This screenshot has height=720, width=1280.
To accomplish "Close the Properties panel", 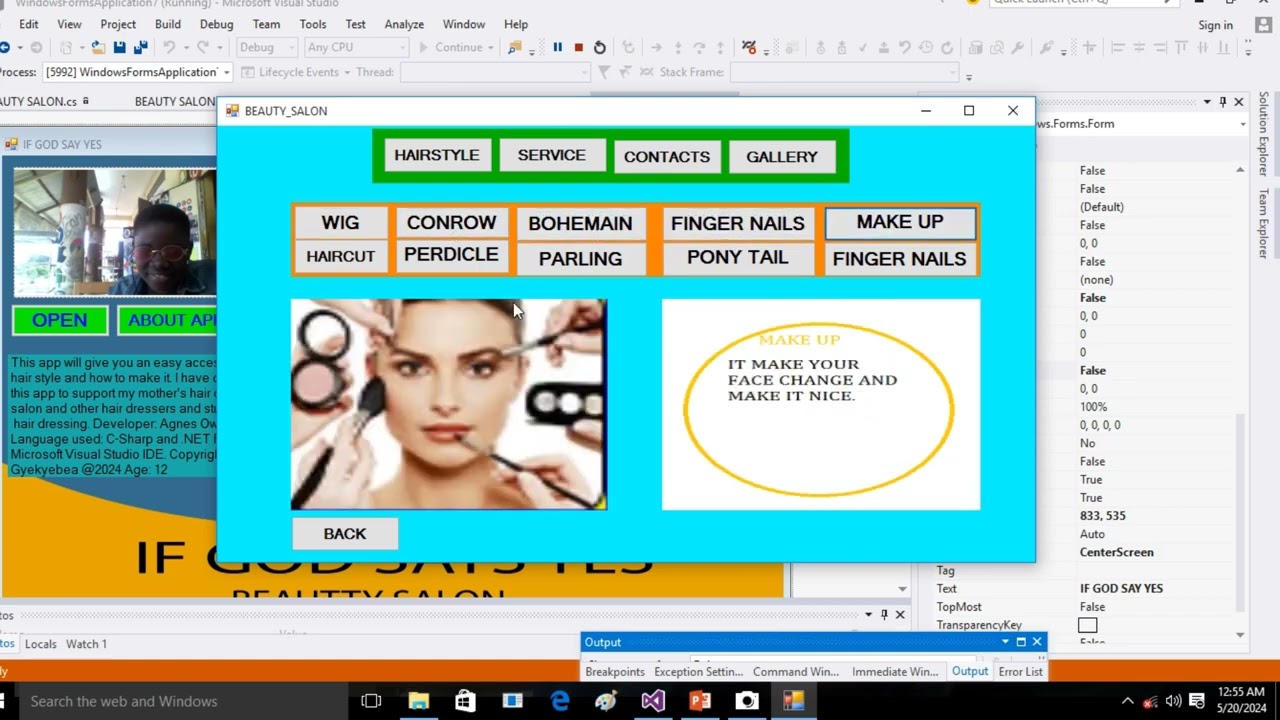I will pos(1238,102).
